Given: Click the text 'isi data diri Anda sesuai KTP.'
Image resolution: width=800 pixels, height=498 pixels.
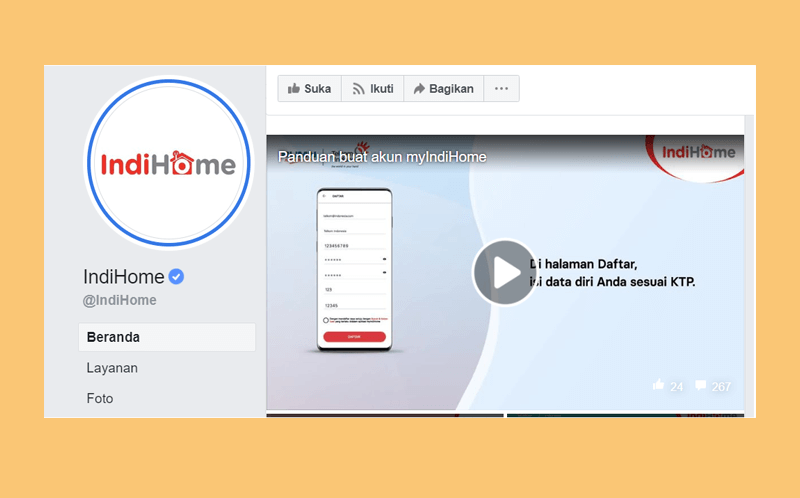Looking at the screenshot, I should 612,282.
